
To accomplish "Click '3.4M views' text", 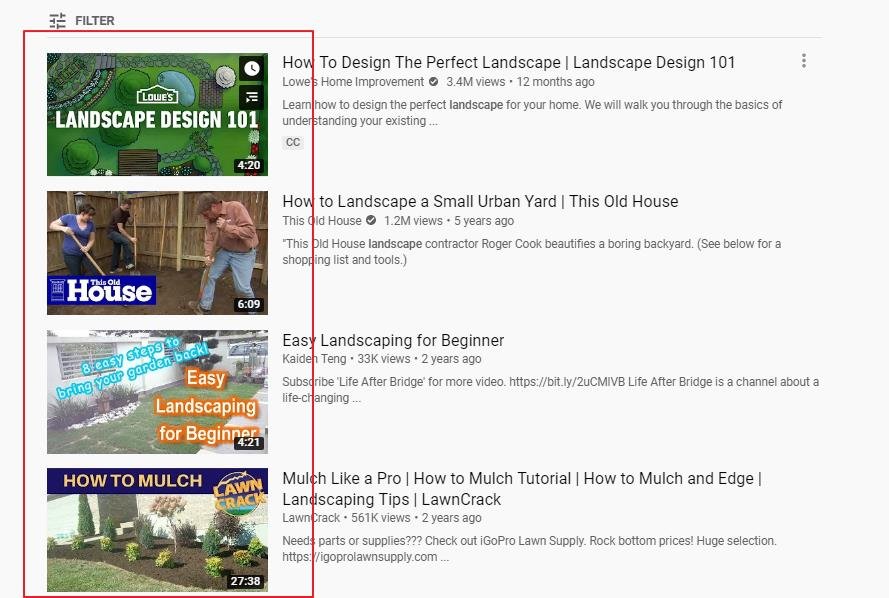I will click(x=475, y=82).
